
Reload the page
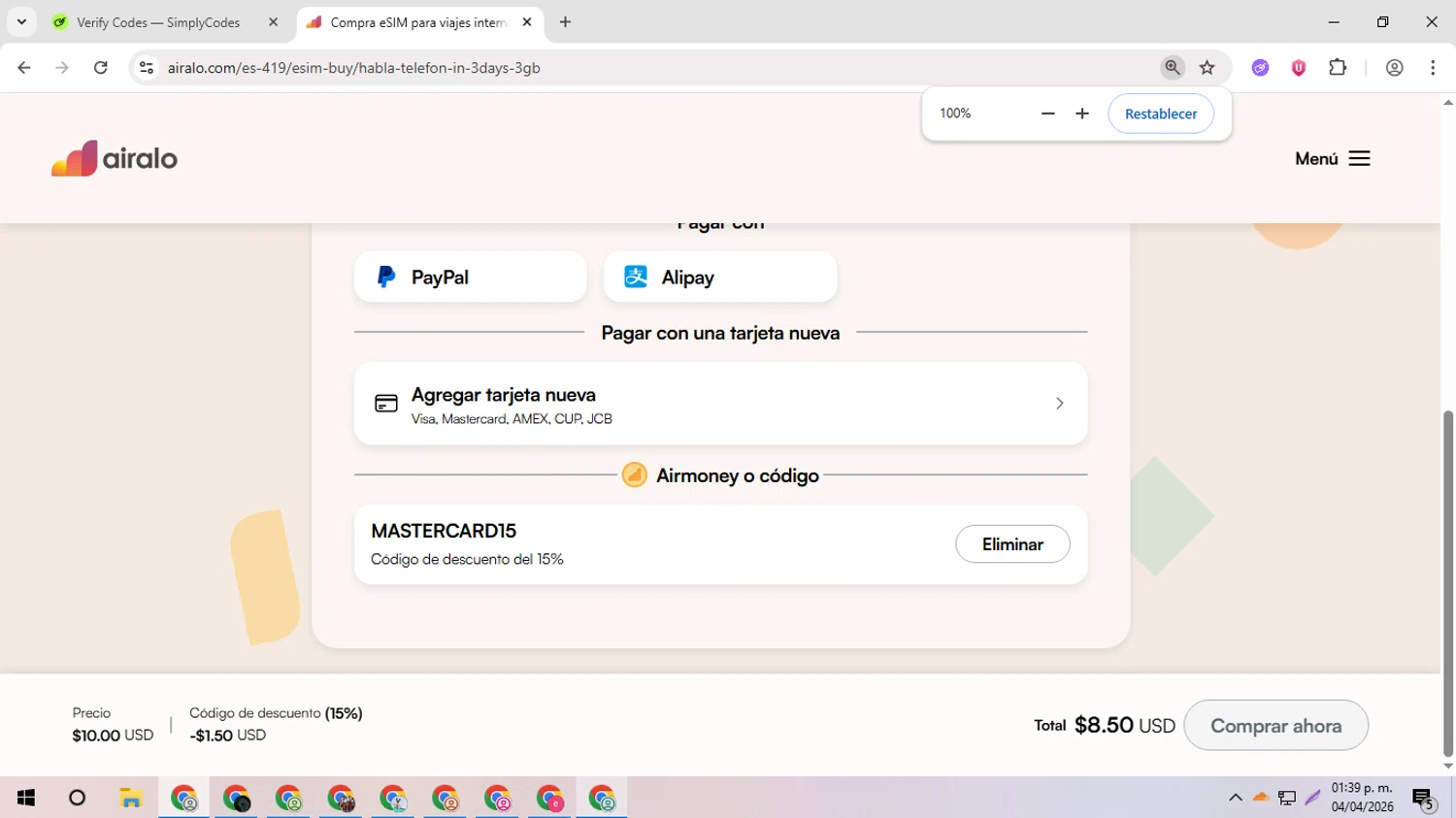(x=100, y=67)
